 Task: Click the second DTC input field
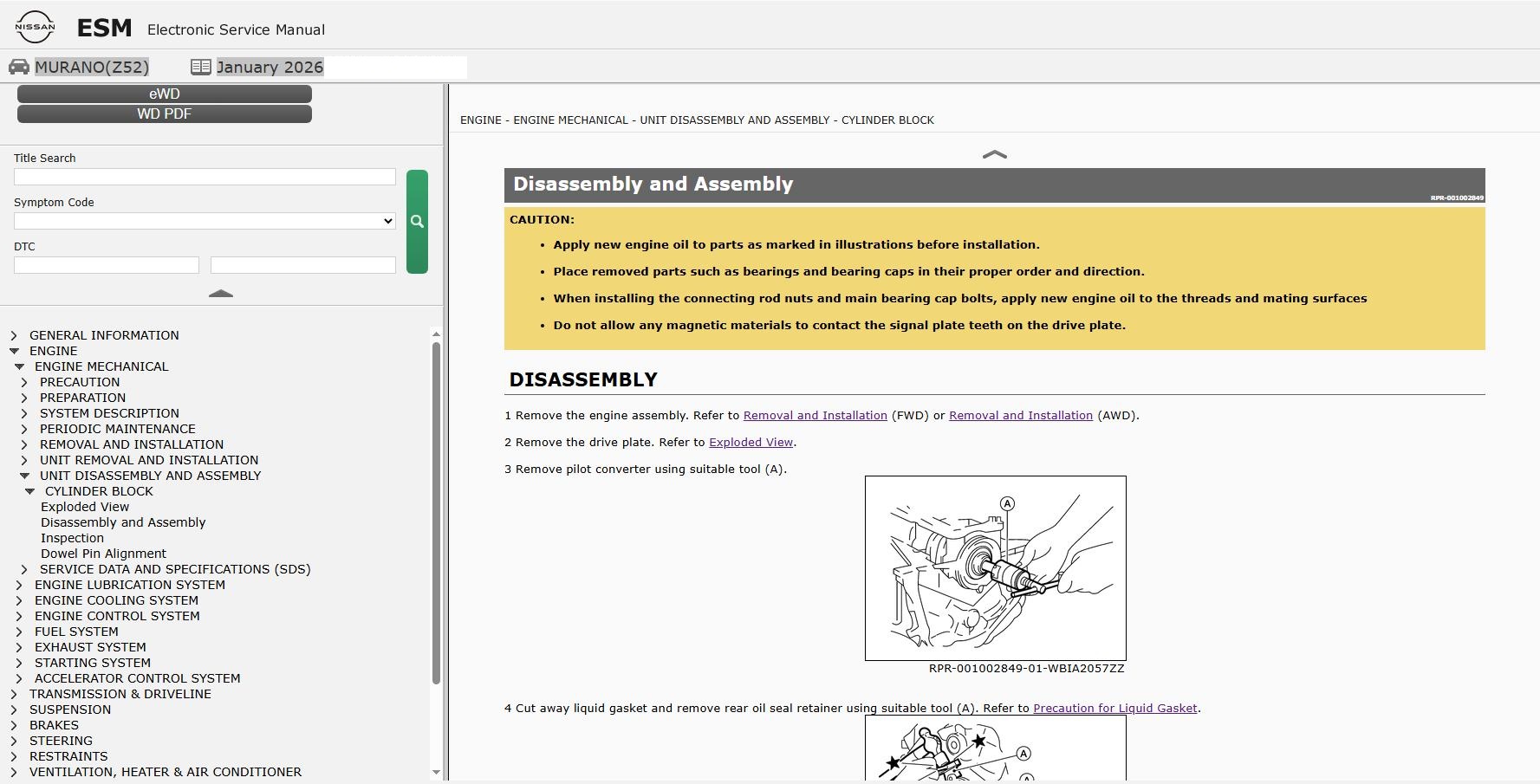303,265
